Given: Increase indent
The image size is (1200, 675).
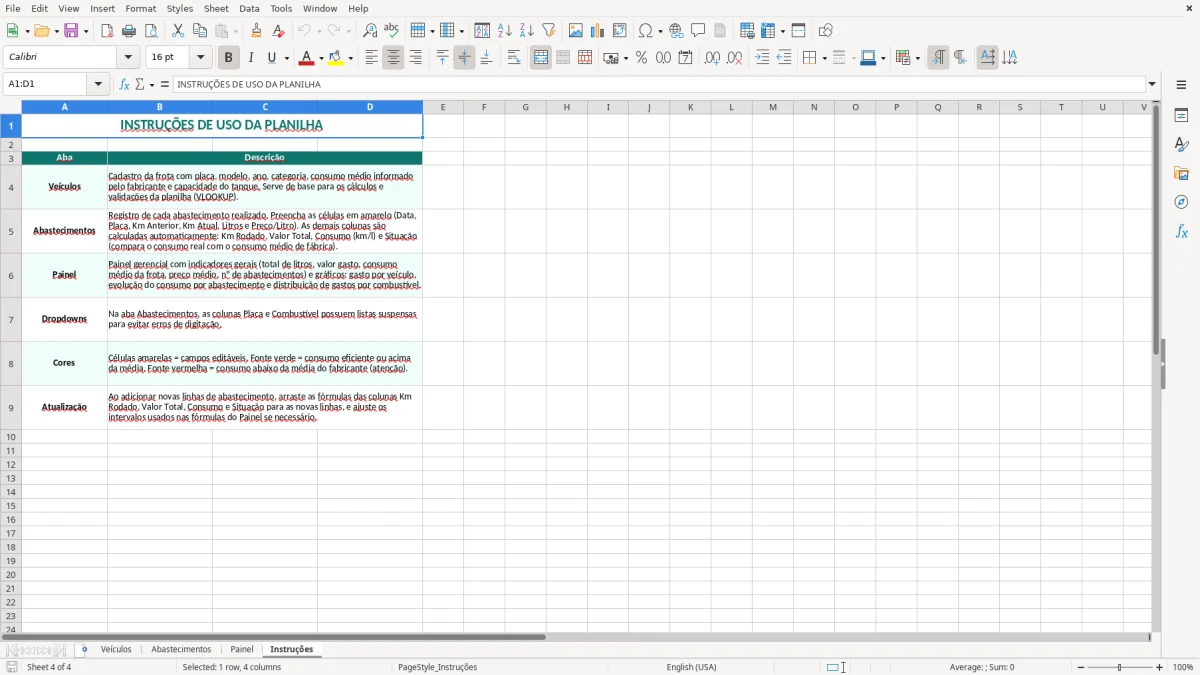Looking at the screenshot, I should pyautogui.click(x=762, y=58).
